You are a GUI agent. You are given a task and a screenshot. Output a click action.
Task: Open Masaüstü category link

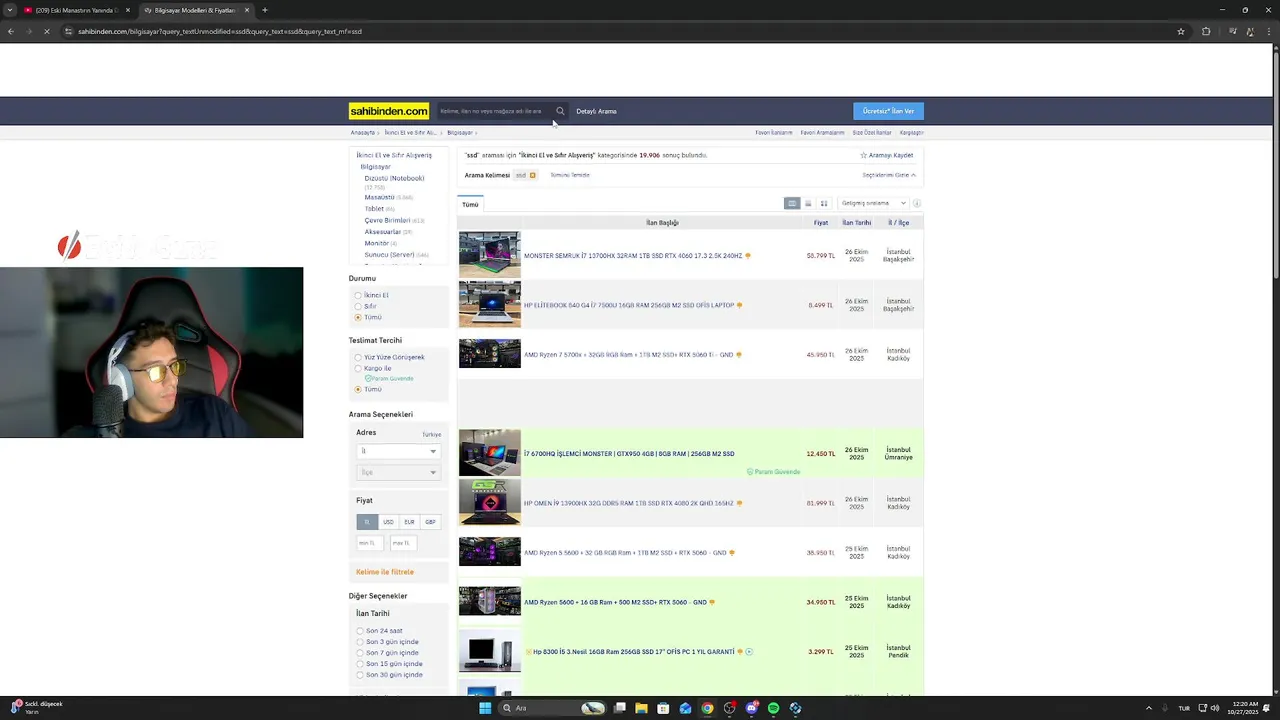[380, 197]
